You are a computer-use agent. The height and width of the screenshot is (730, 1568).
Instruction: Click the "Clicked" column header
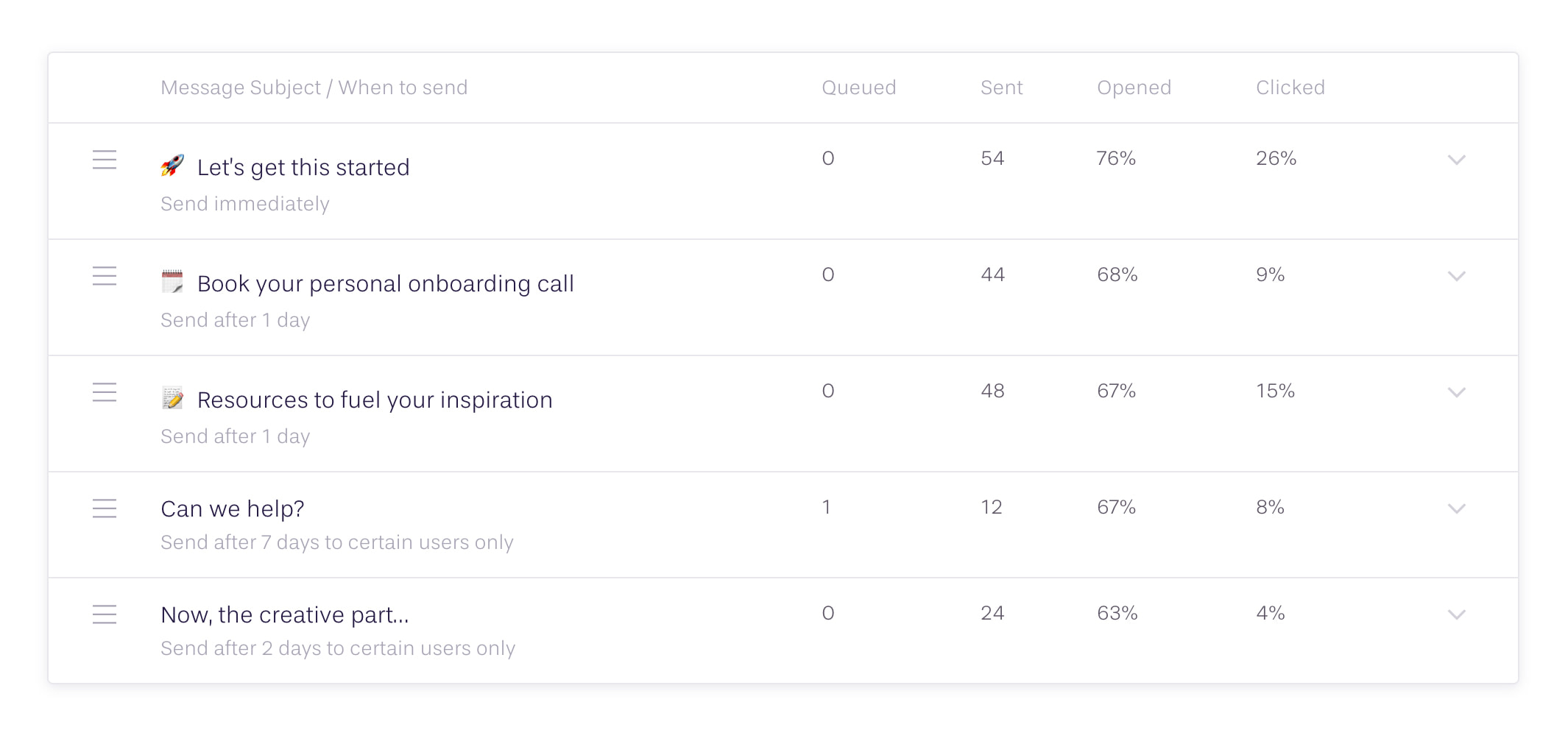(1290, 87)
